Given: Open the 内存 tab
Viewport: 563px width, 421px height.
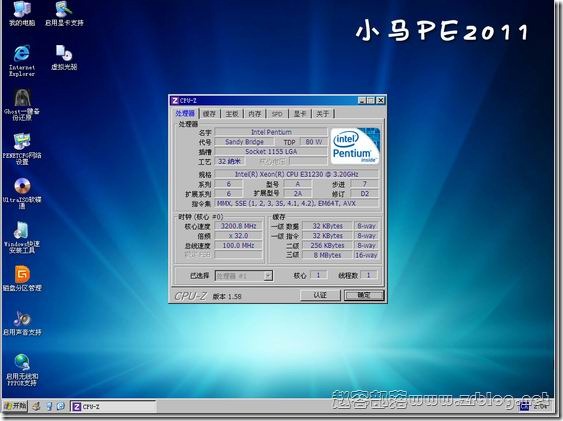Looking at the screenshot, I should 254,114.
